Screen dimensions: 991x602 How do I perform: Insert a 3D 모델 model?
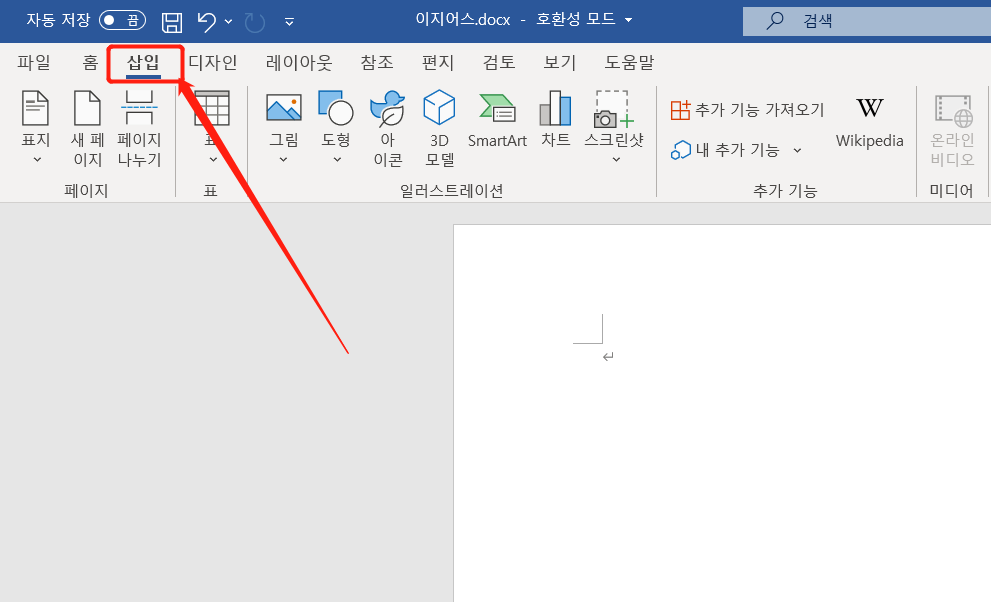[439, 125]
